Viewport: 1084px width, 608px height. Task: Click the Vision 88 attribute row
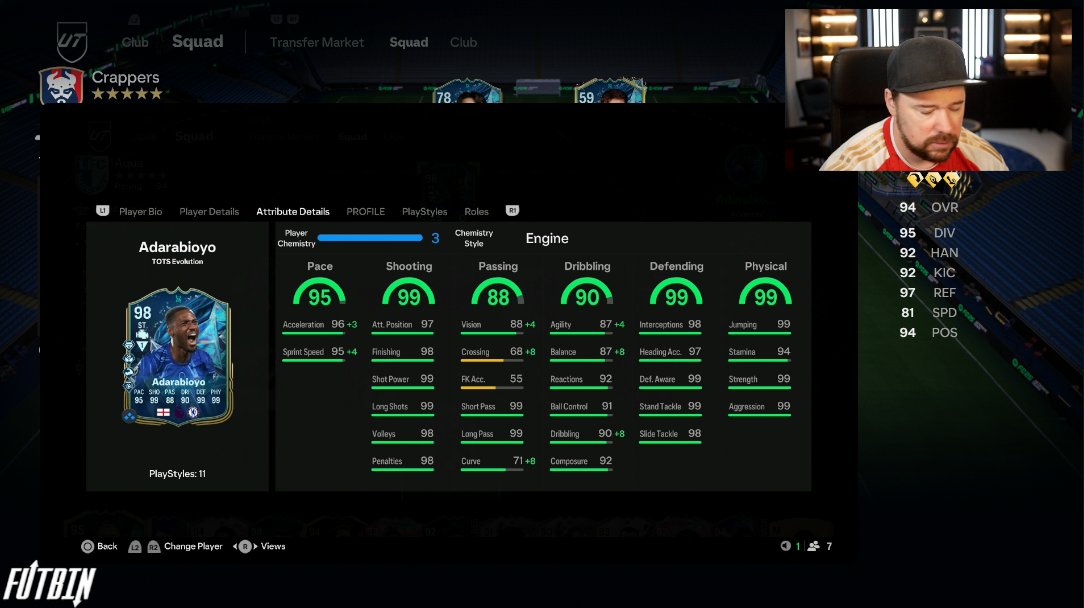pyautogui.click(x=498, y=326)
